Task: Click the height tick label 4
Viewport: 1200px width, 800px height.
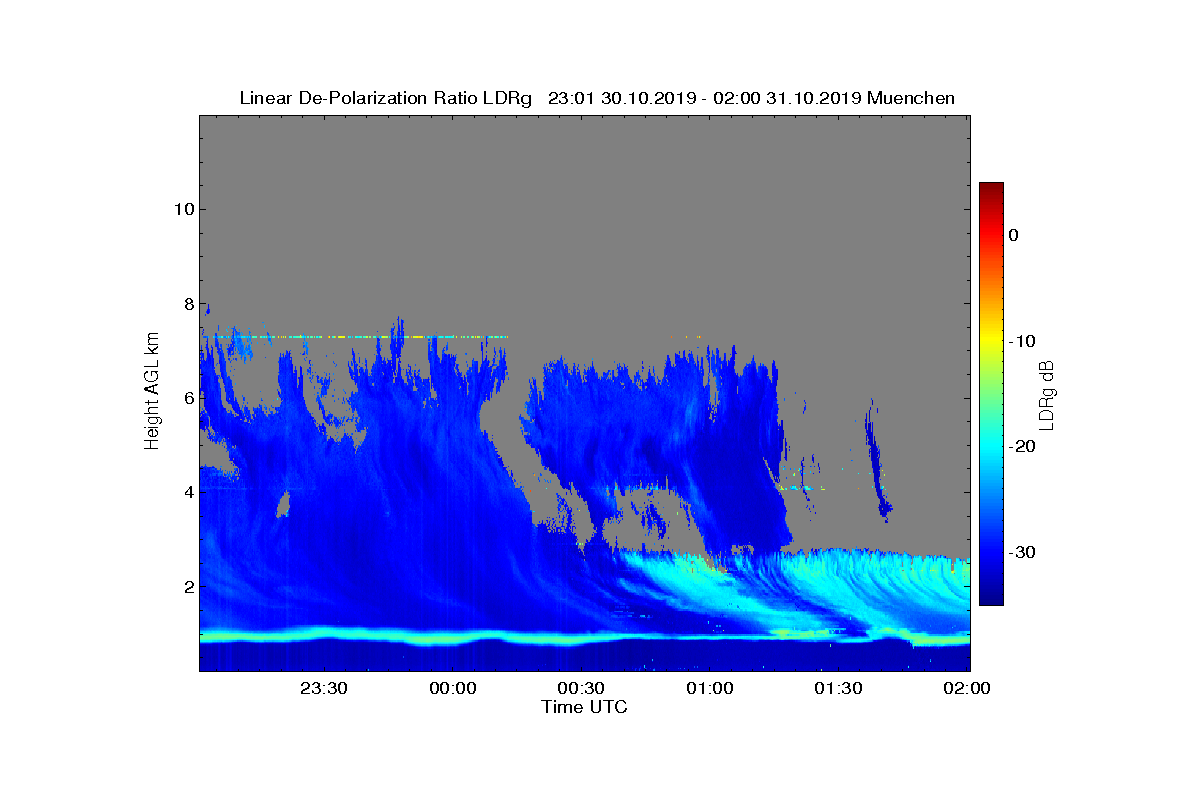Action: (x=187, y=492)
